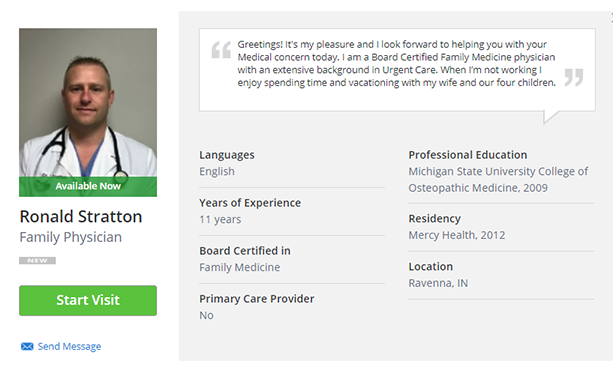Click Family Medicine under Board Certified in

(240, 267)
